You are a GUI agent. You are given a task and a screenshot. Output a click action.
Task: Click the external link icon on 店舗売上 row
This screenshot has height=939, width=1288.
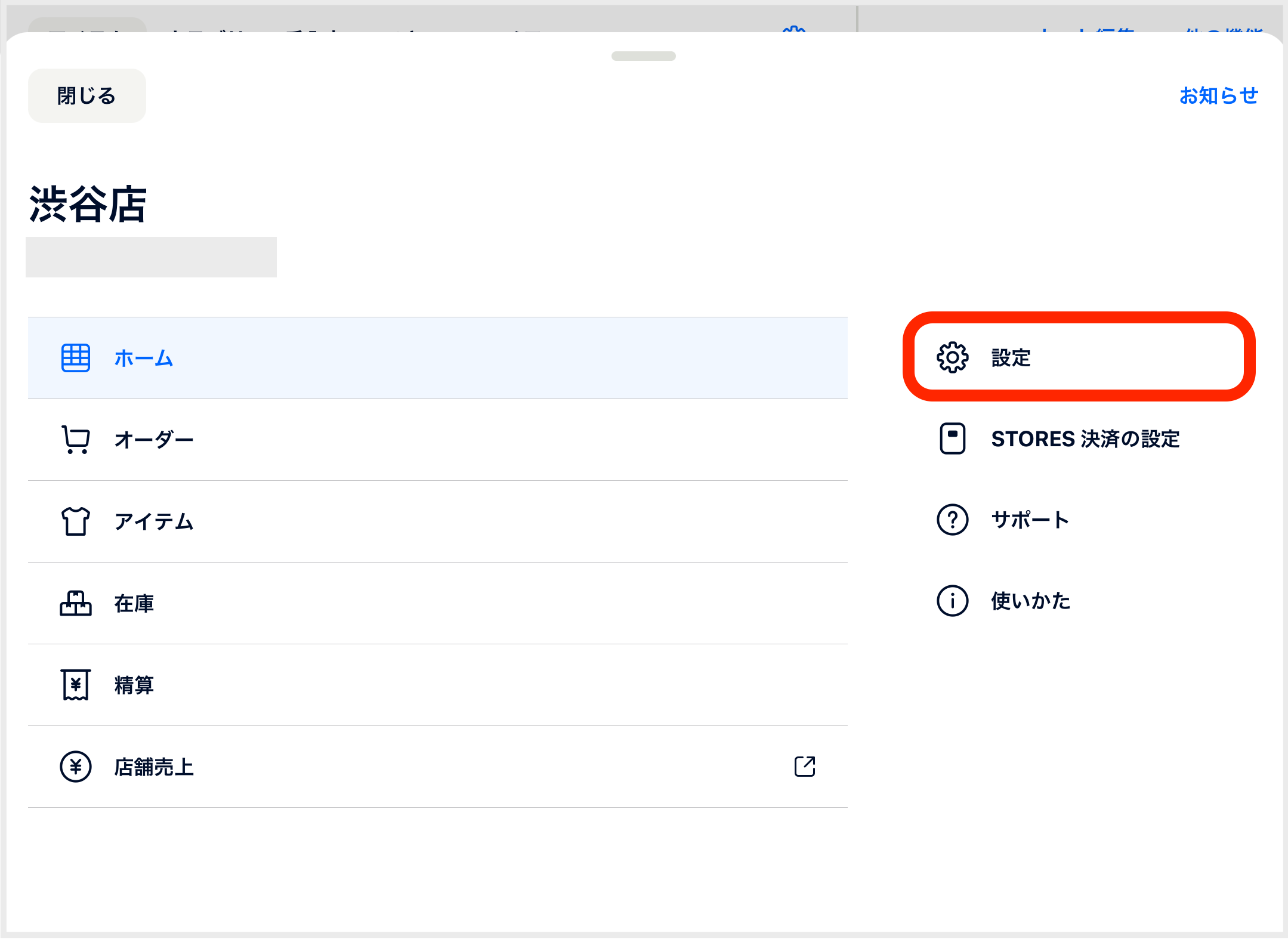click(x=805, y=767)
